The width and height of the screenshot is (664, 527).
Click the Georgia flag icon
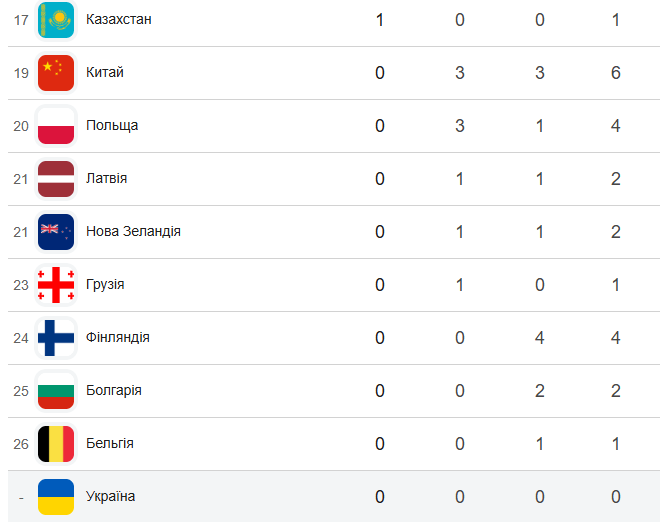(56, 284)
